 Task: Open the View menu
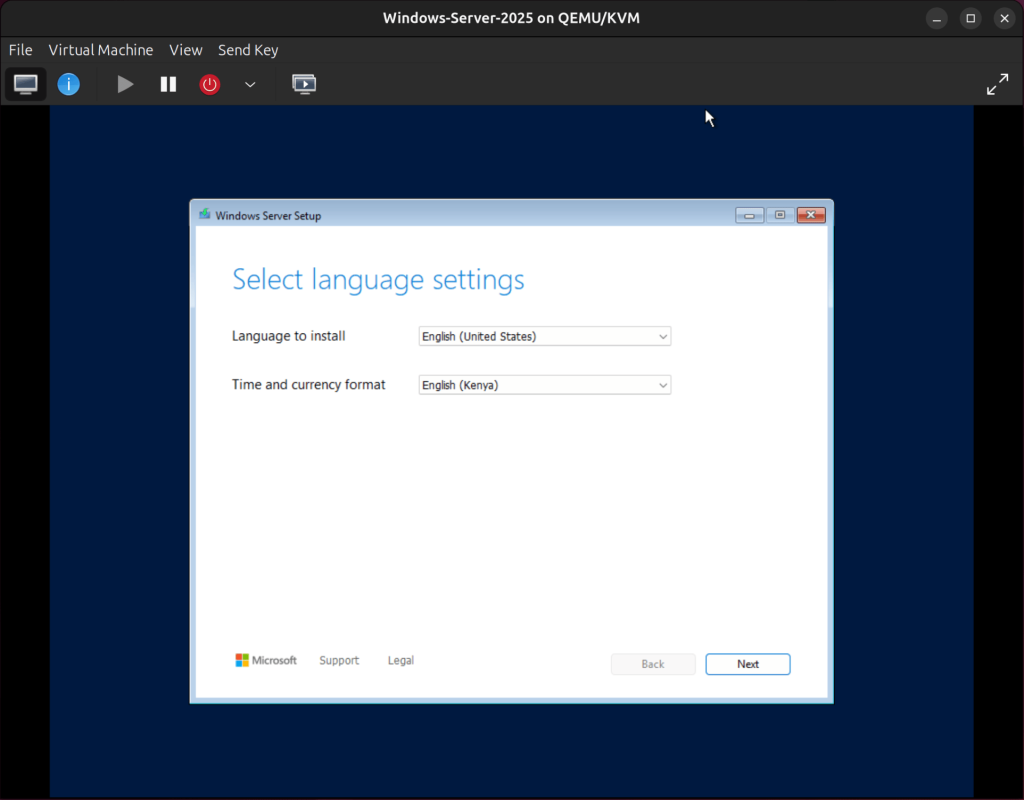click(x=185, y=49)
